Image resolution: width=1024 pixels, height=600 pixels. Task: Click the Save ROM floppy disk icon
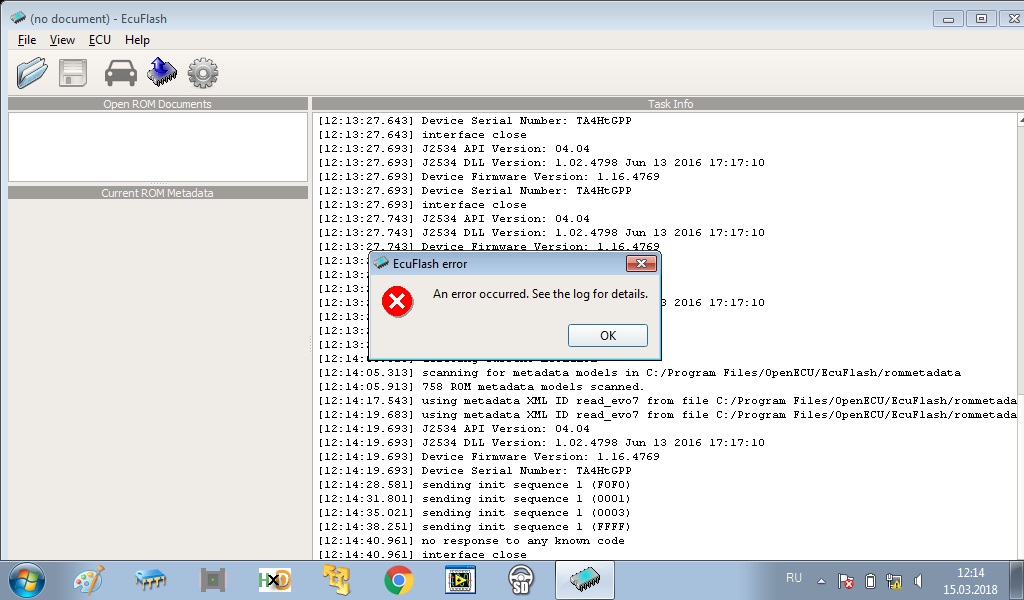(x=72, y=72)
